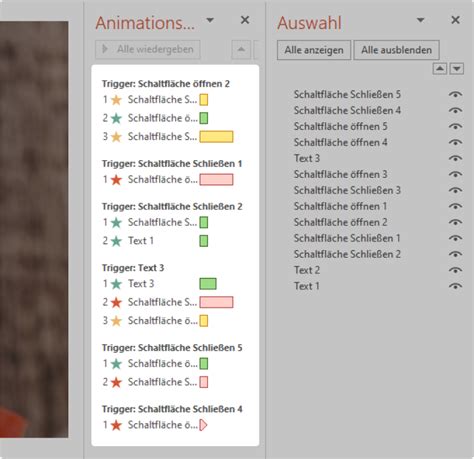Toggle visibility of Text 2 object

pos(455,270)
